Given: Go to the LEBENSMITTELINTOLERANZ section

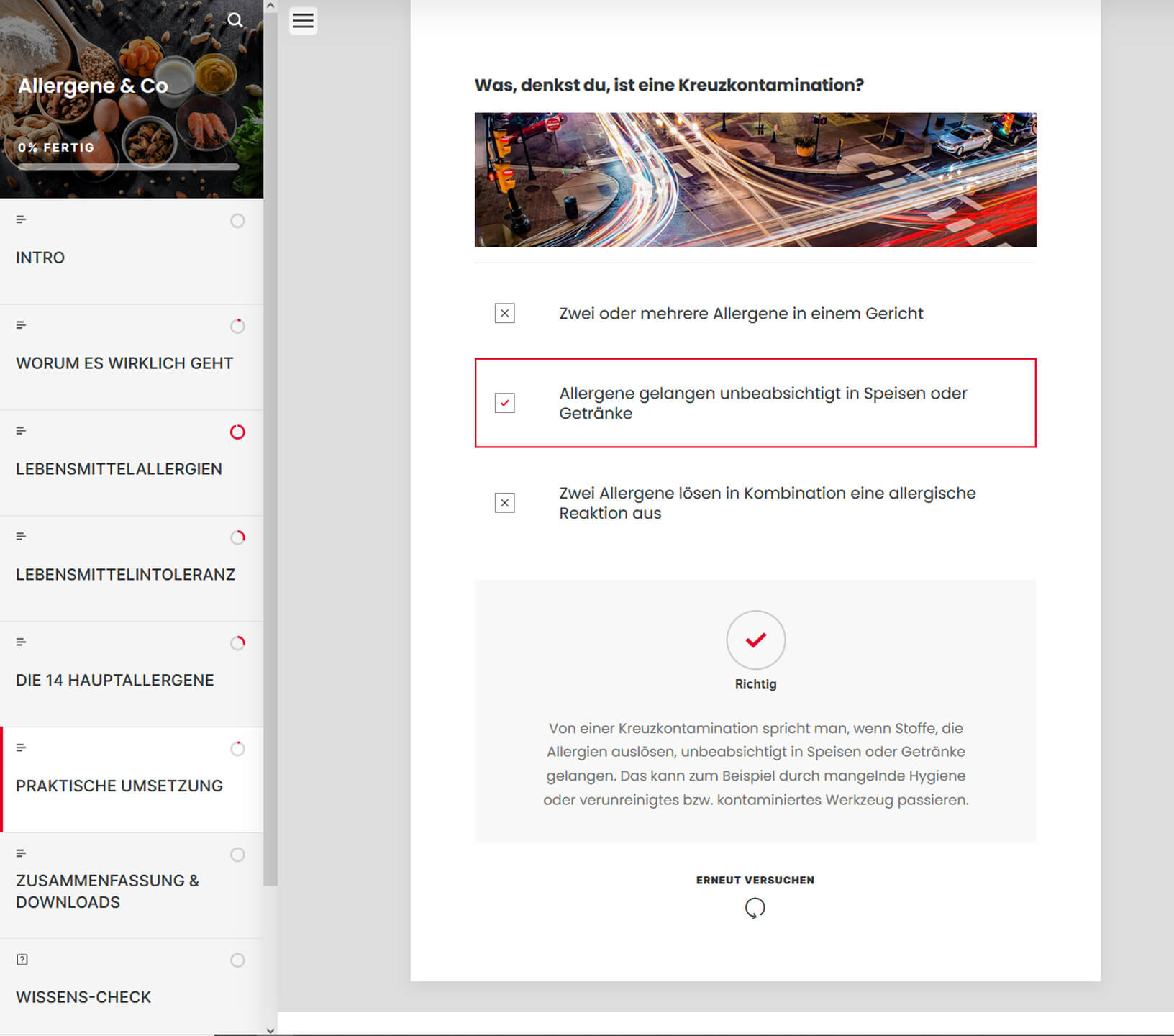Looking at the screenshot, I should coord(125,574).
